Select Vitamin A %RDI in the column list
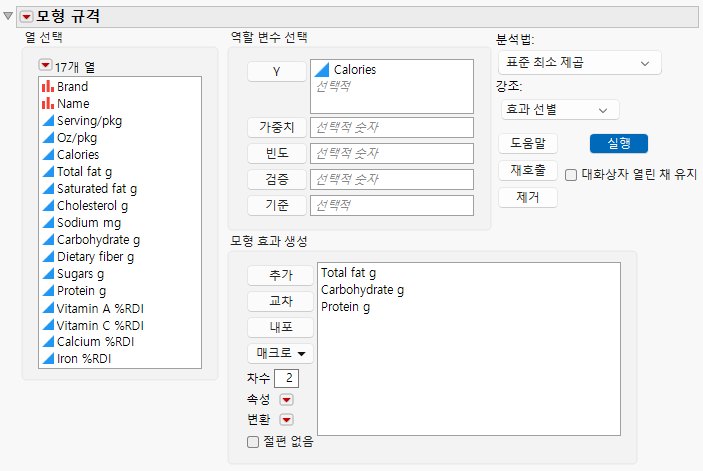This screenshot has width=703, height=471. [100, 308]
